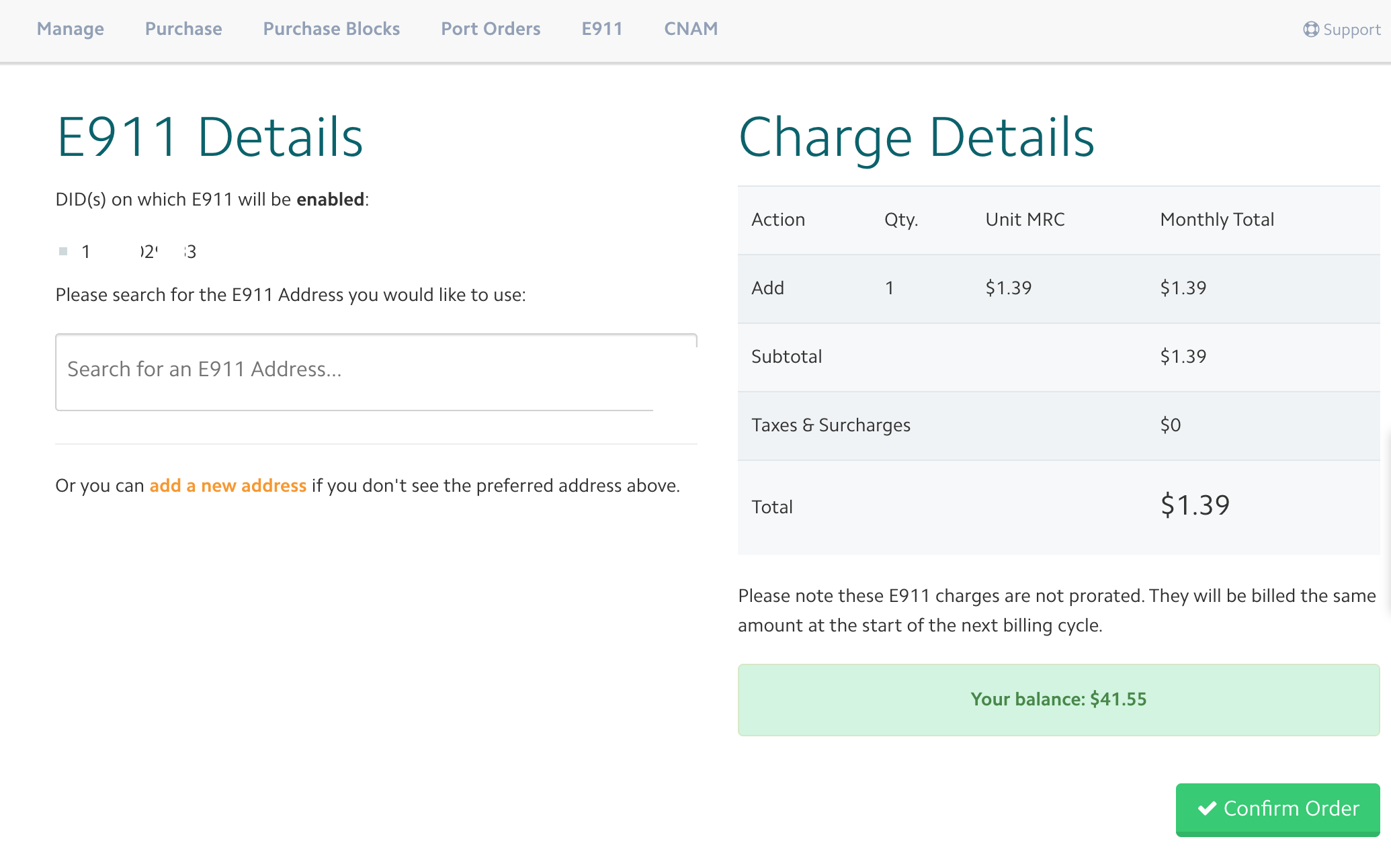Click the Subtotal $1.39 amount

coord(1183,357)
